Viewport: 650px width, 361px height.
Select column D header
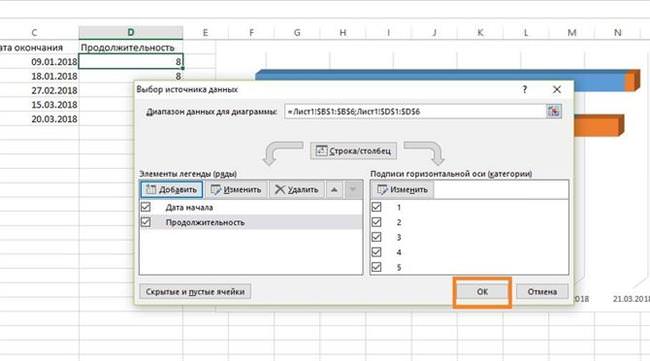(x=131, y=32)
